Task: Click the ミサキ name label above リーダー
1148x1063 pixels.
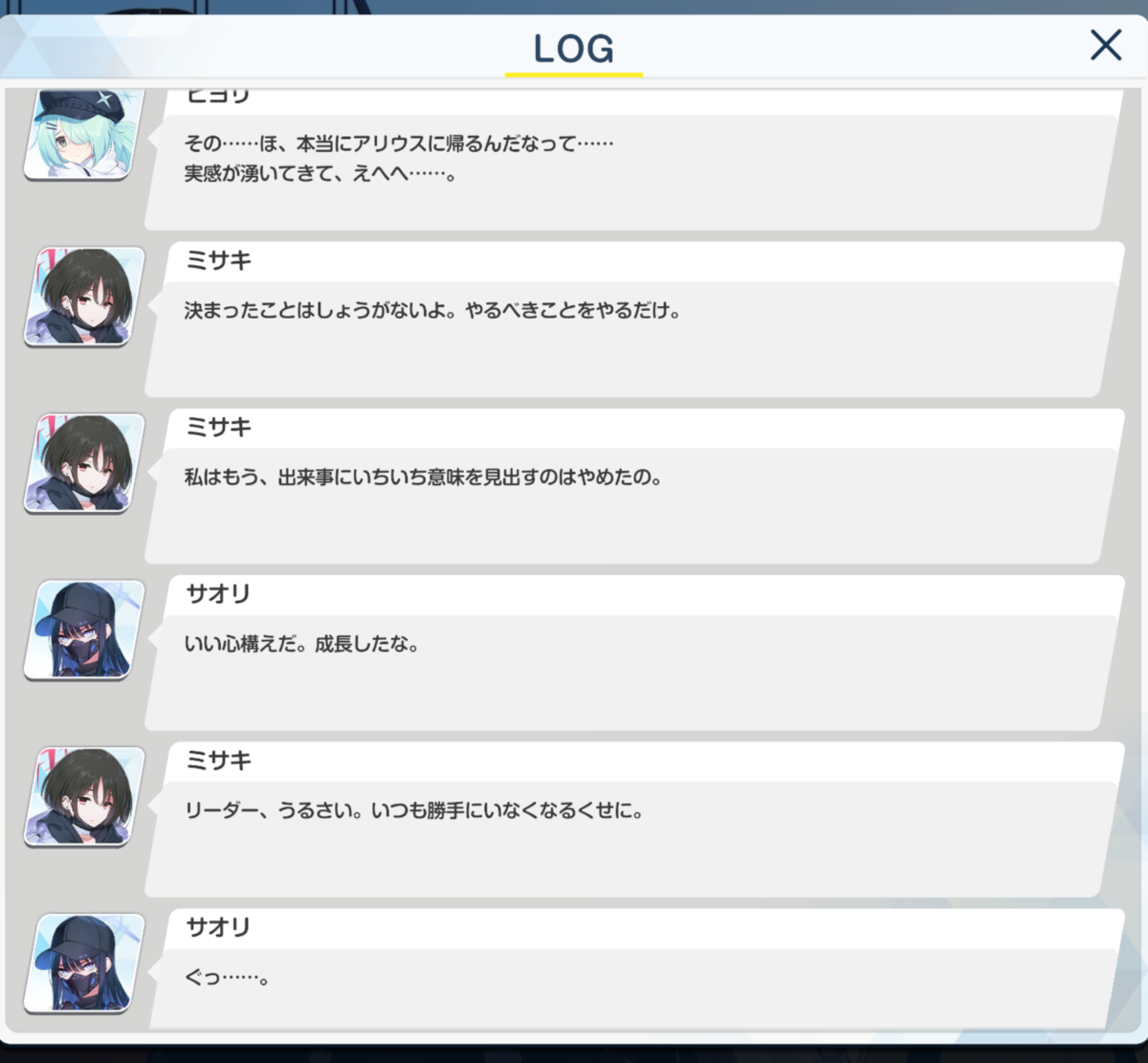Action: (218, 761)
